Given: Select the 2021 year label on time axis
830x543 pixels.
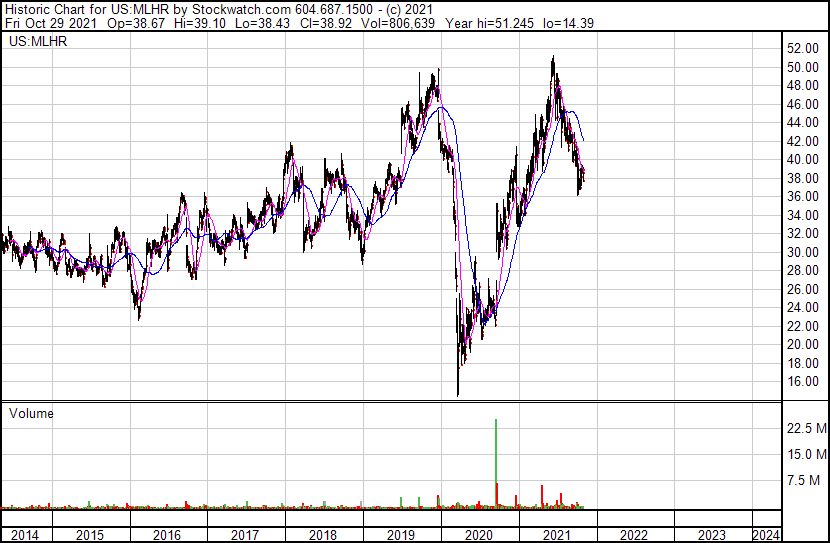Looking at the screenshot, I should pyautogui.click(x=556, y=535).
